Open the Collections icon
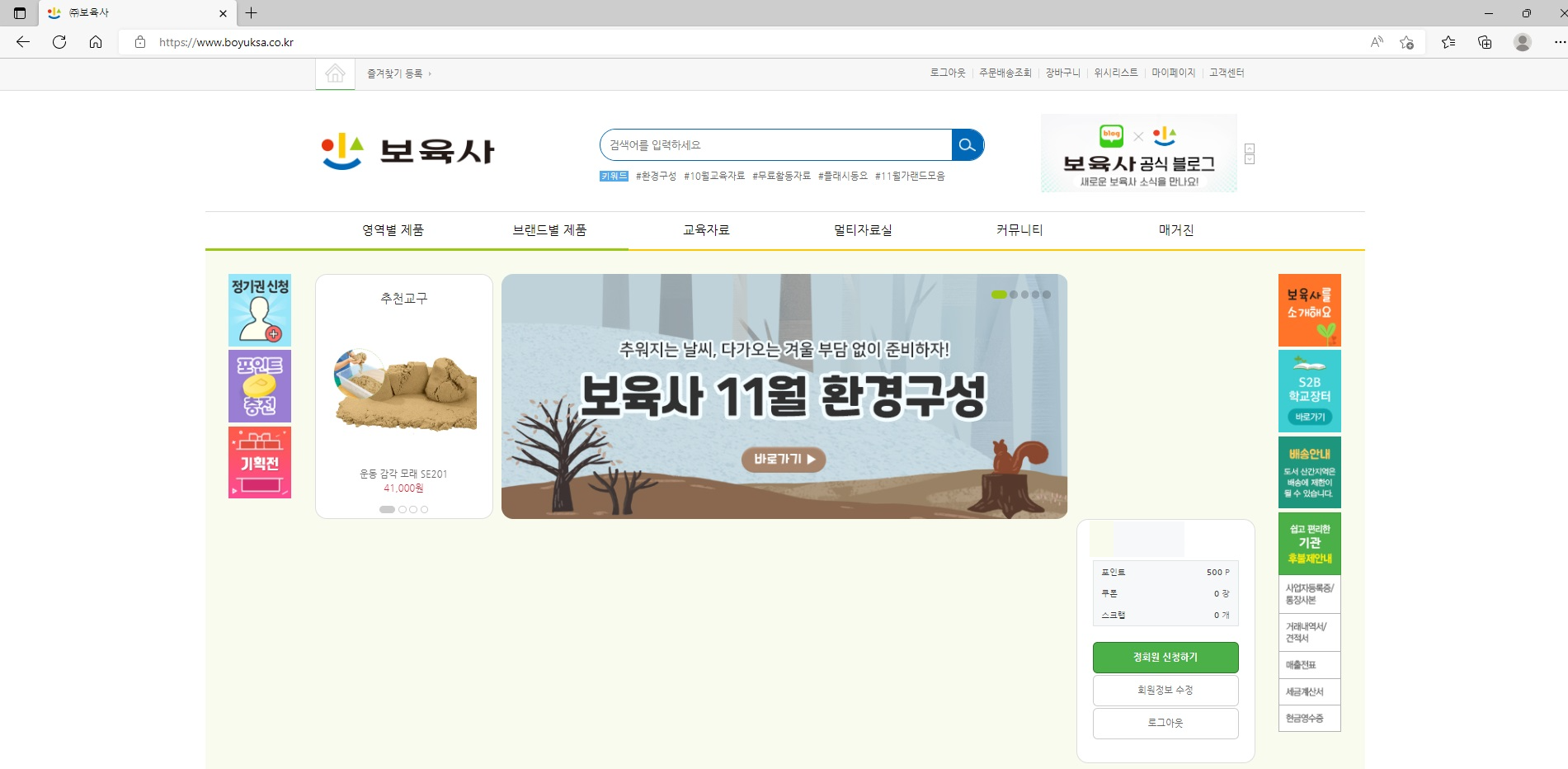 (x=1485, y=42)
